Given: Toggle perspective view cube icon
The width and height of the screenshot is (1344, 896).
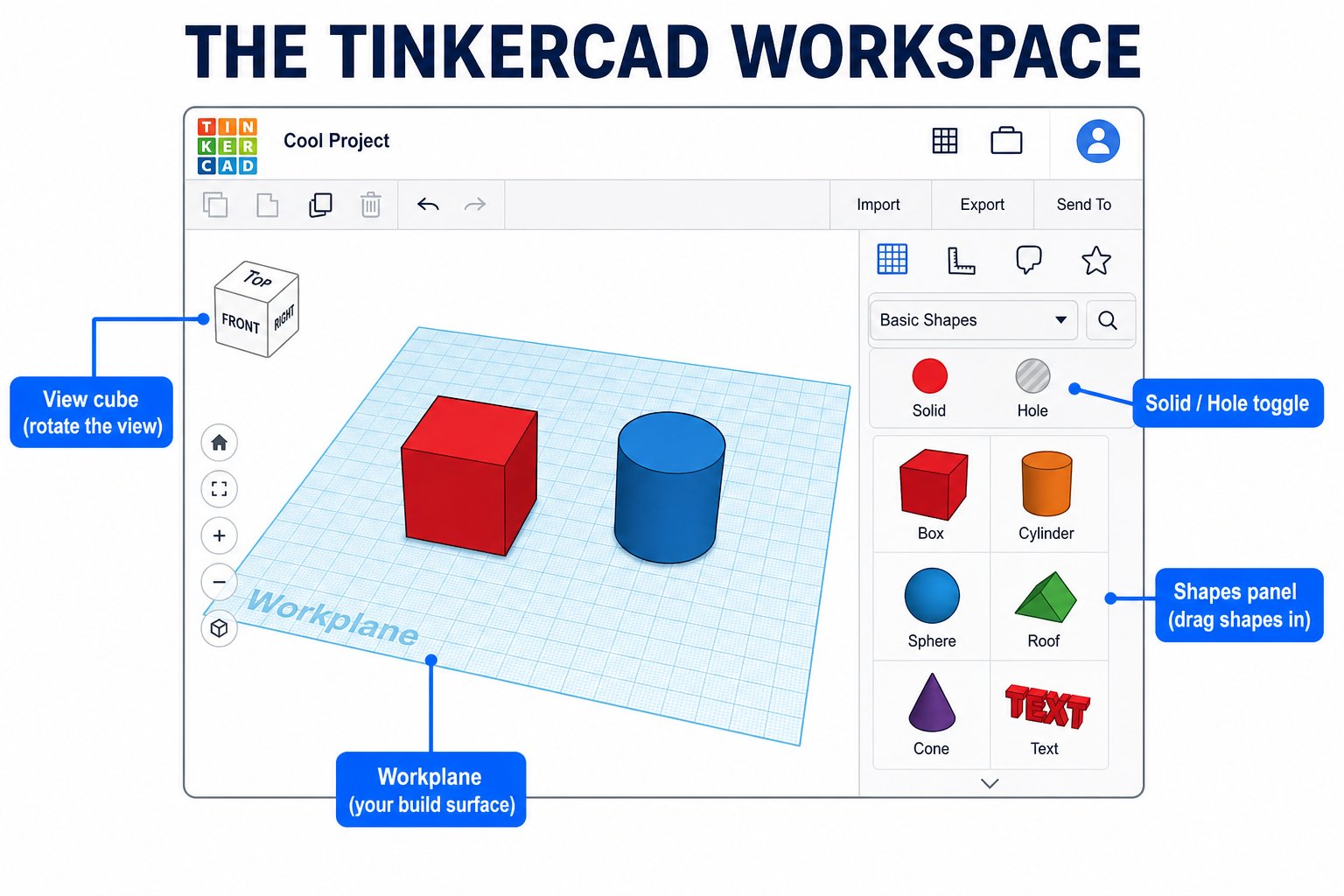Looking at the screenshot, I should (x=220, y=628).
